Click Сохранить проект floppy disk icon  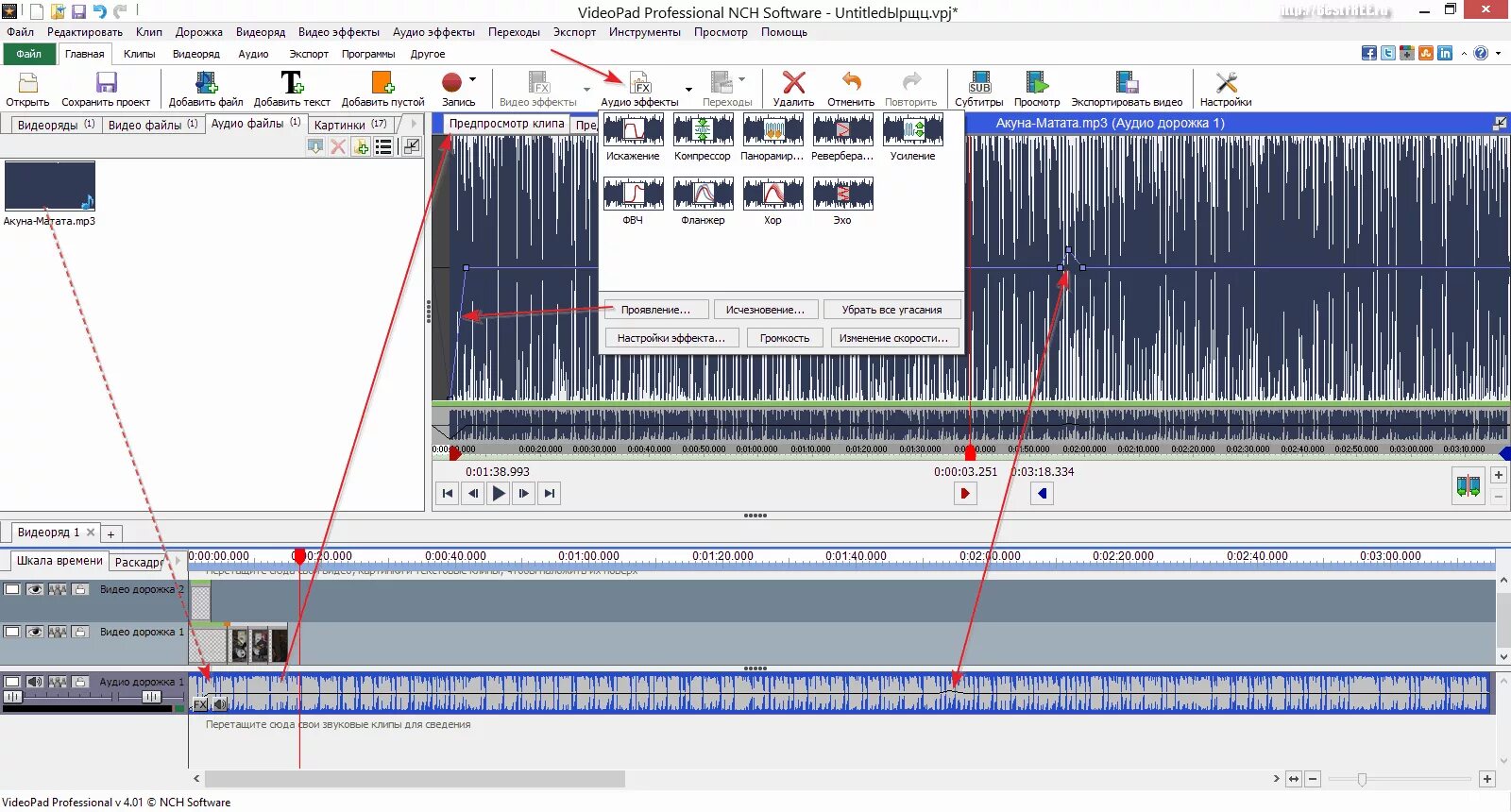coord(106,83)
